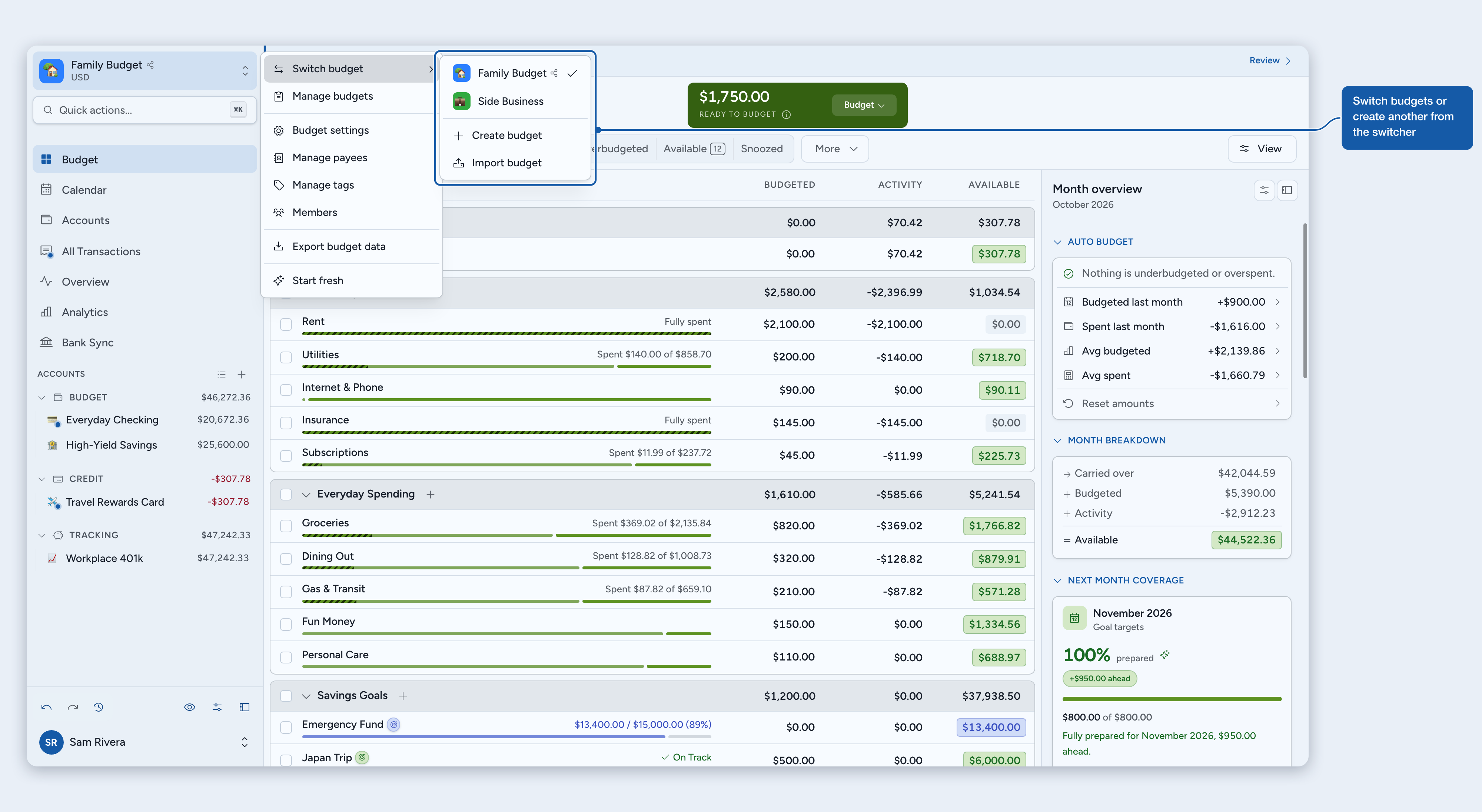1482x812 pixels.
Task: Open the More filters dropdown
Action: (835, 149)
